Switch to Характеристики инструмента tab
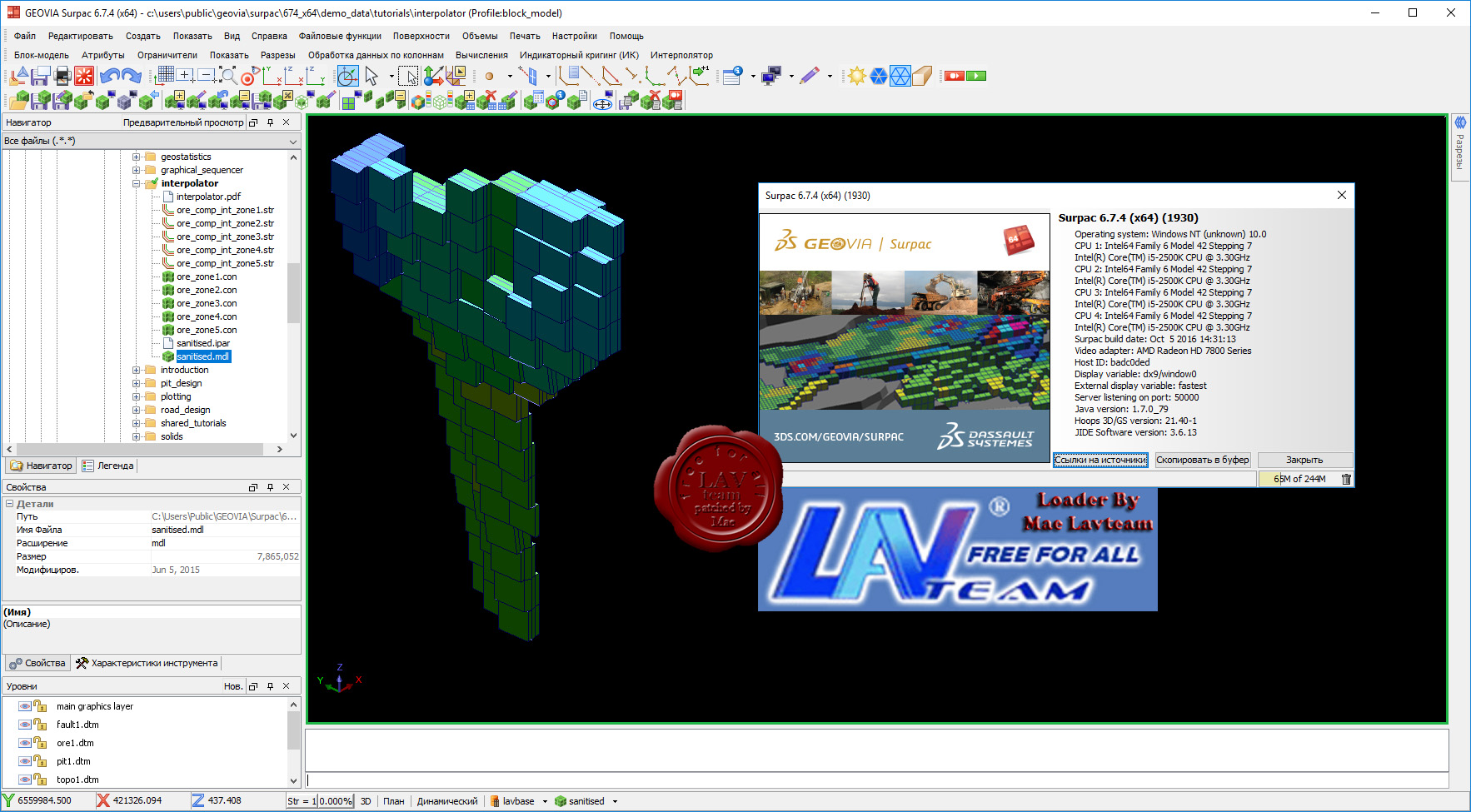The image size is (1471, 812). (x=147, y=663)
